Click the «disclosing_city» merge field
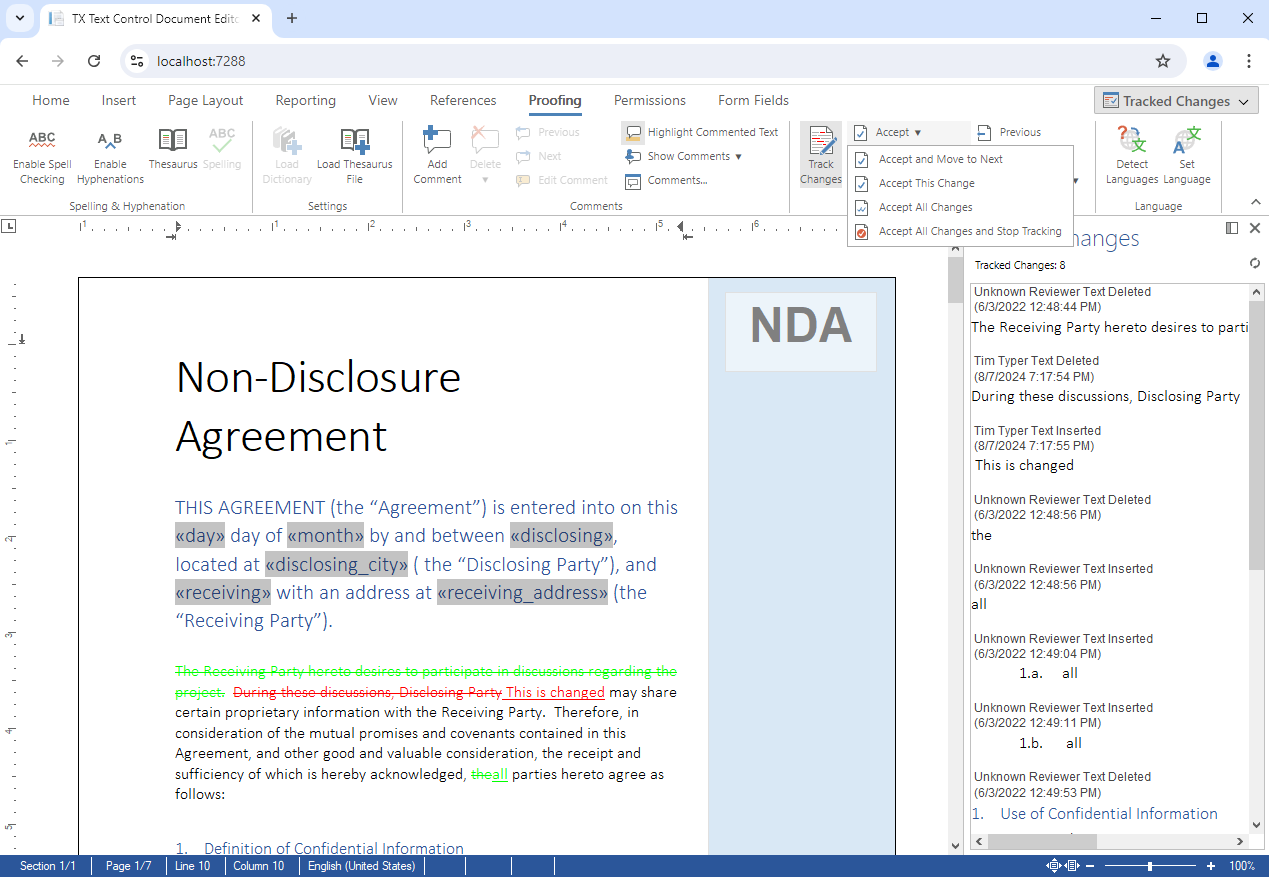The height and width of the screenshot is (877, 1269). 336,564
